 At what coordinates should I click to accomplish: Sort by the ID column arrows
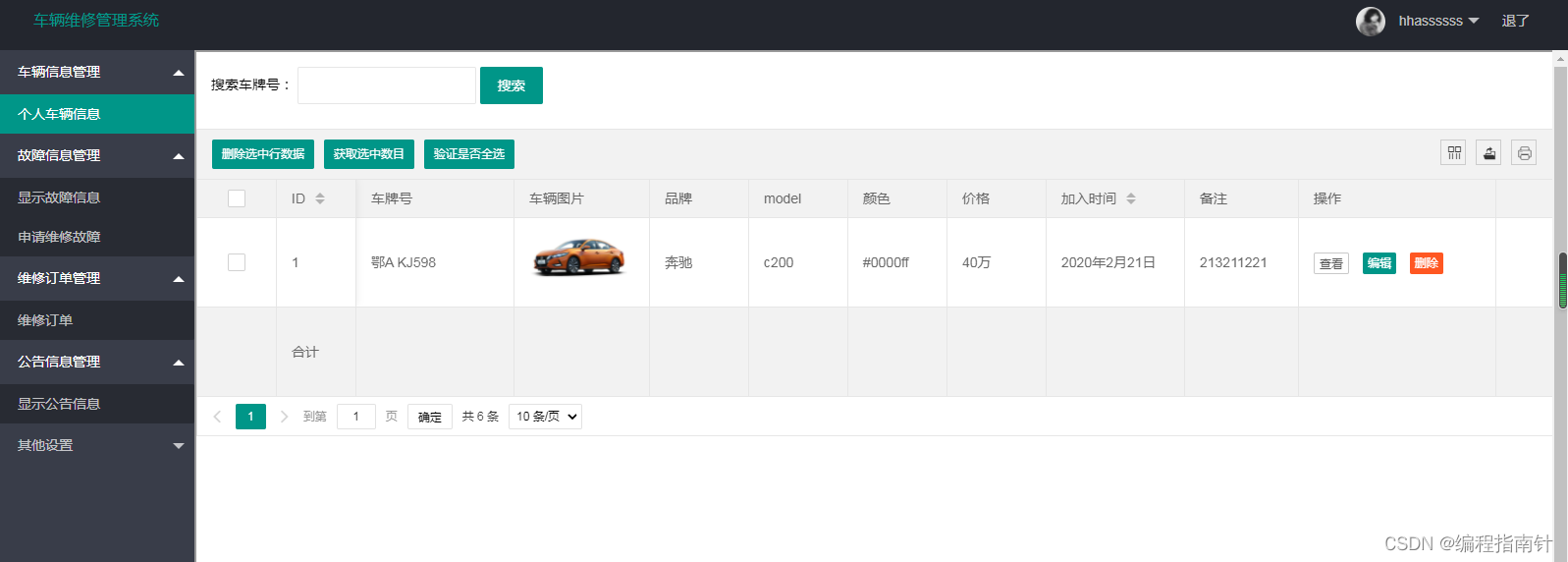[320, 198]
